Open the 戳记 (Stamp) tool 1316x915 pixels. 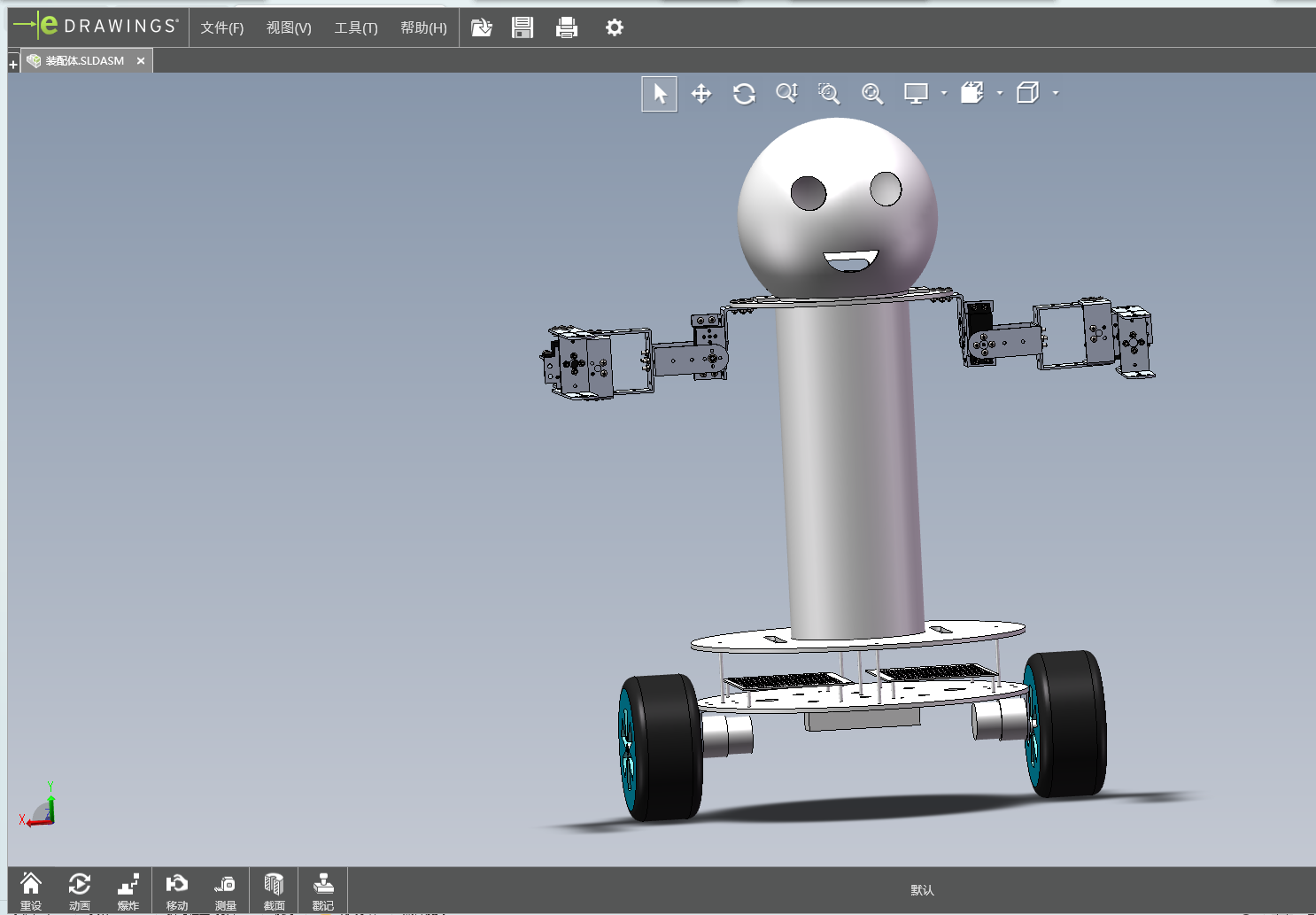323,889
